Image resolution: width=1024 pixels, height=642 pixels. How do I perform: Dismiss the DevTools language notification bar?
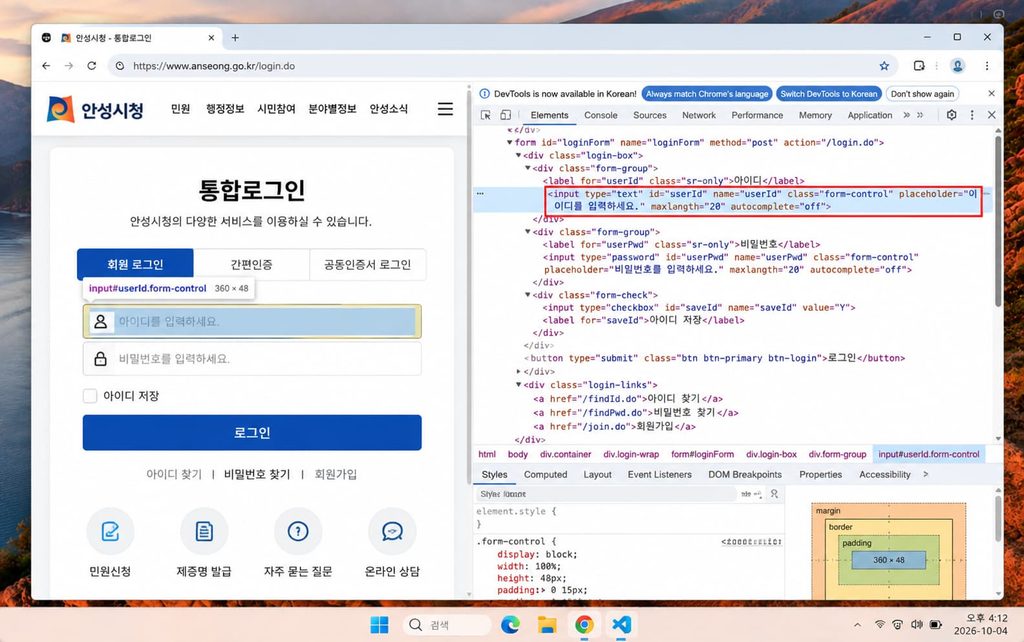[991, 93]
